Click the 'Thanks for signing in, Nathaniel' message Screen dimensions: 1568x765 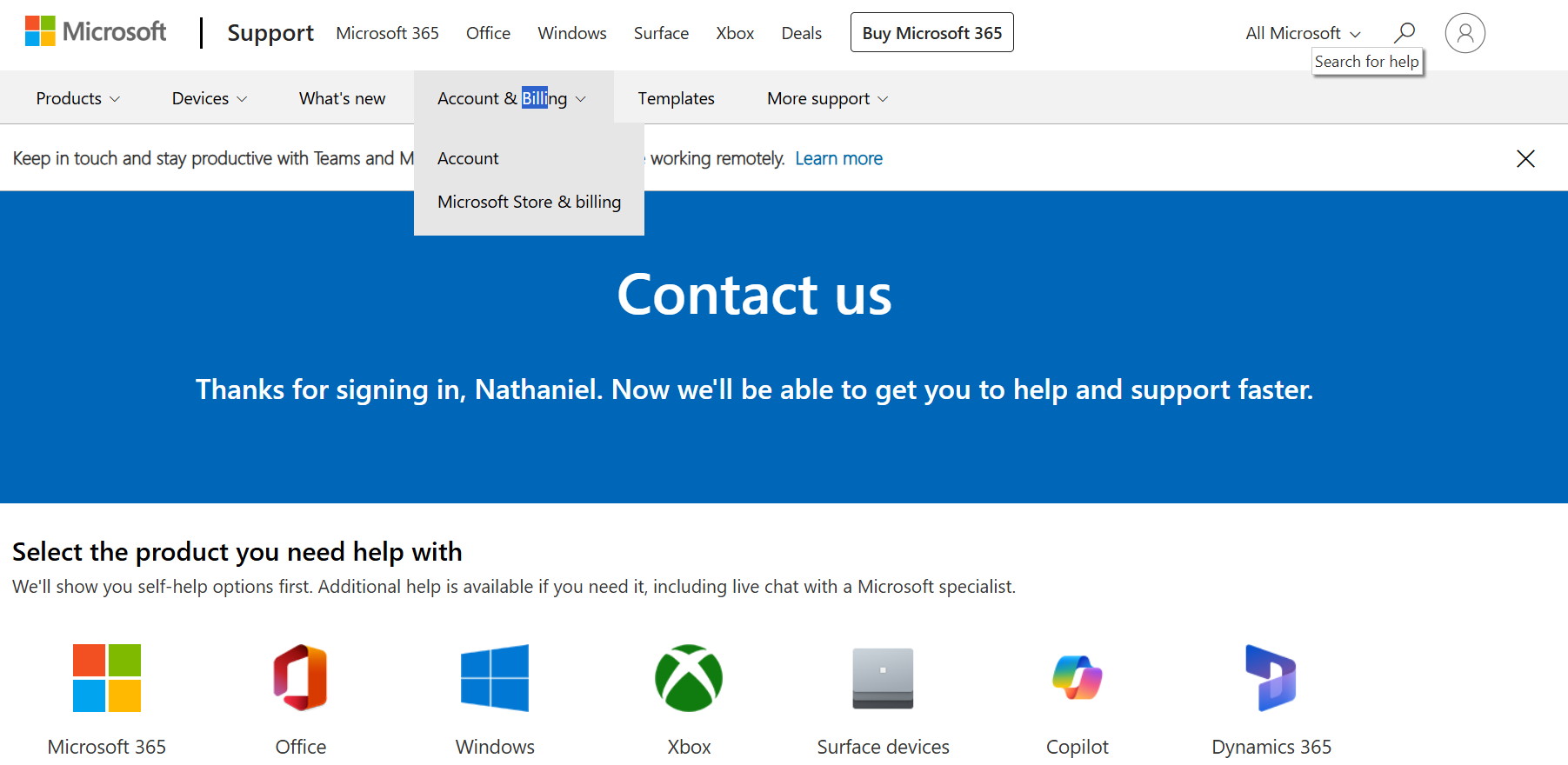click(x=755, y=389)
